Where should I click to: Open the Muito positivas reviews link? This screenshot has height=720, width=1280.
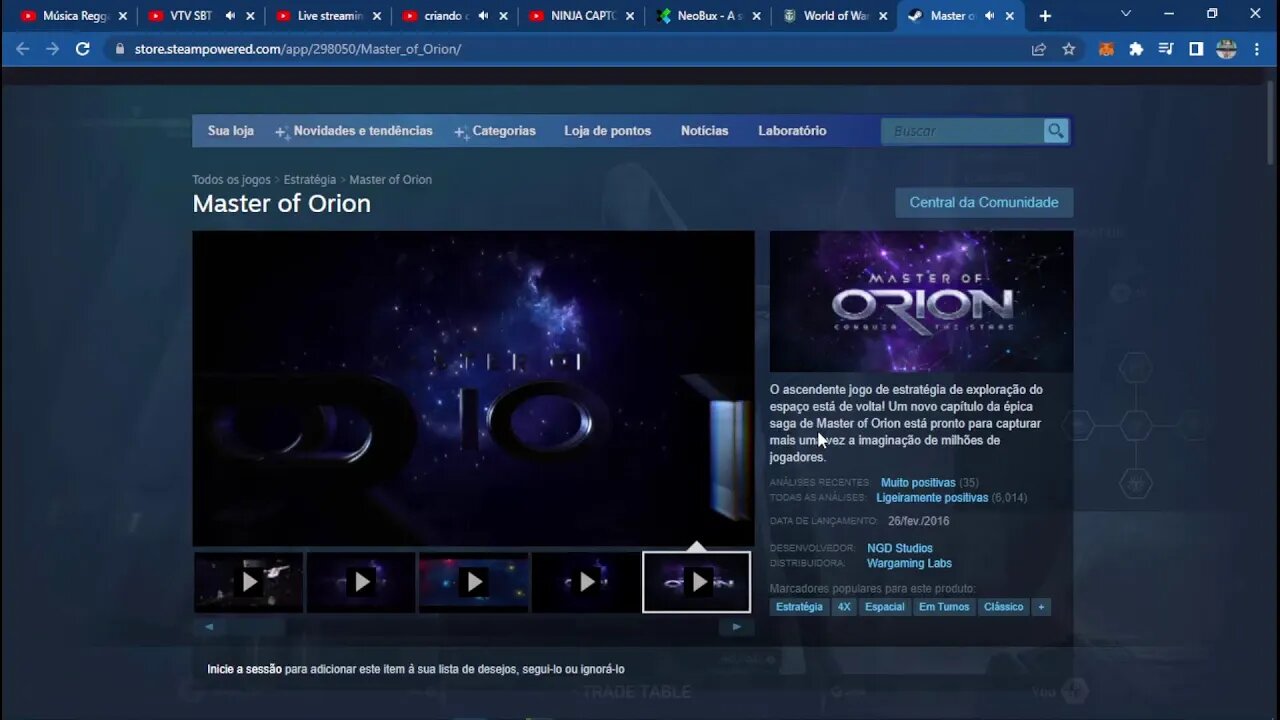(x=918, y=482)
